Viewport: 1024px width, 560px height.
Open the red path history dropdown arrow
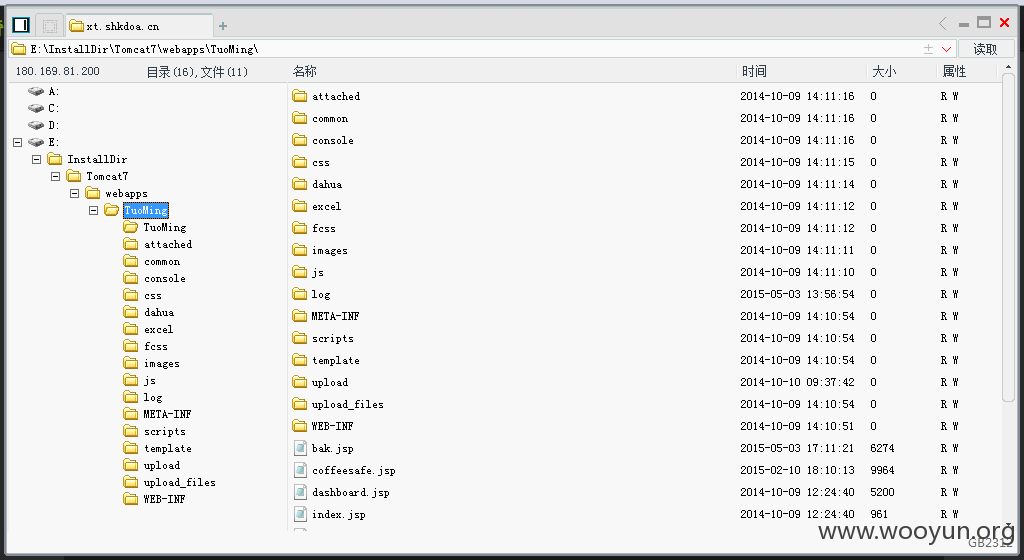tap(946, 50)
